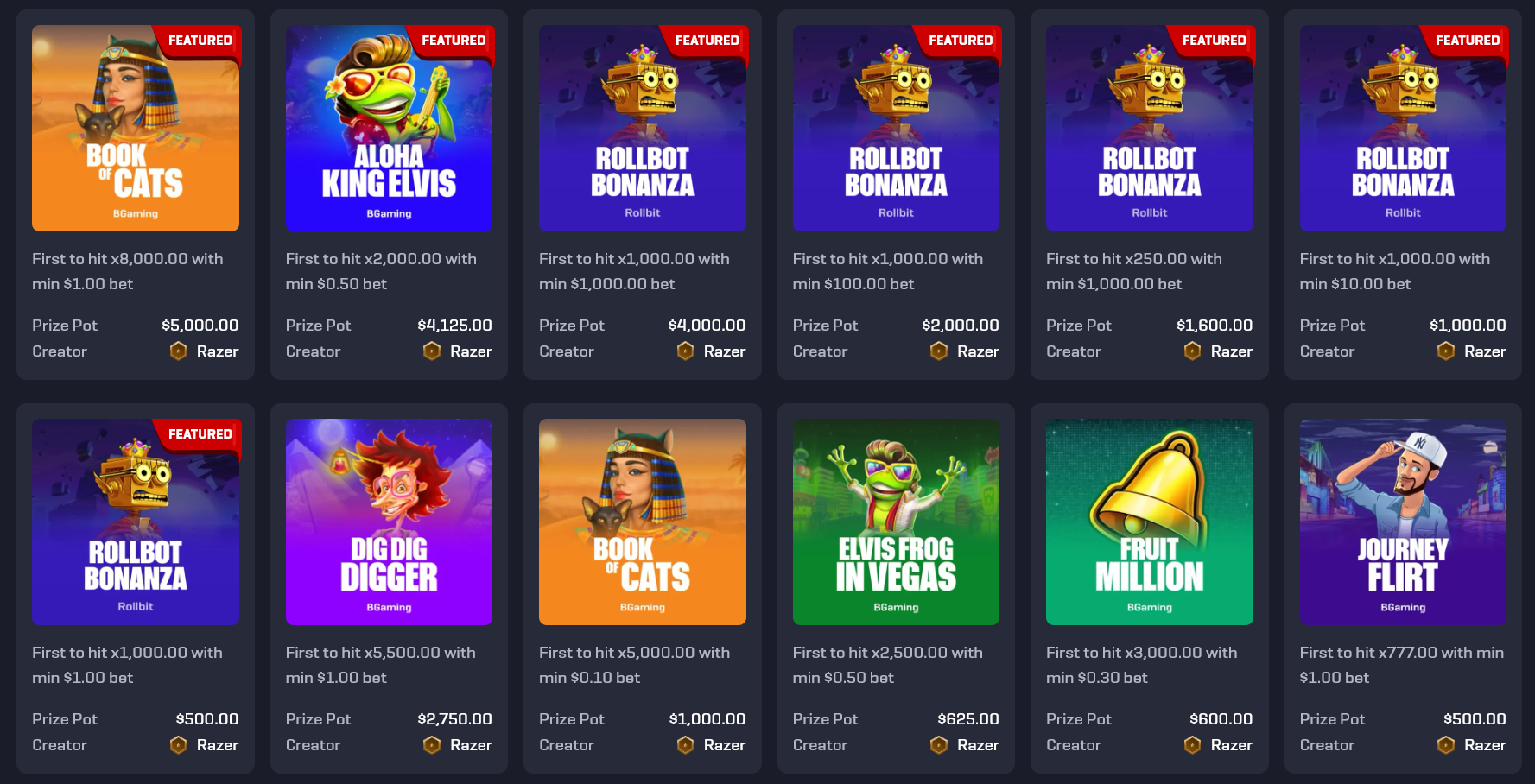Click Razer creator badge icon on $600.00 card

(1192, 744)
